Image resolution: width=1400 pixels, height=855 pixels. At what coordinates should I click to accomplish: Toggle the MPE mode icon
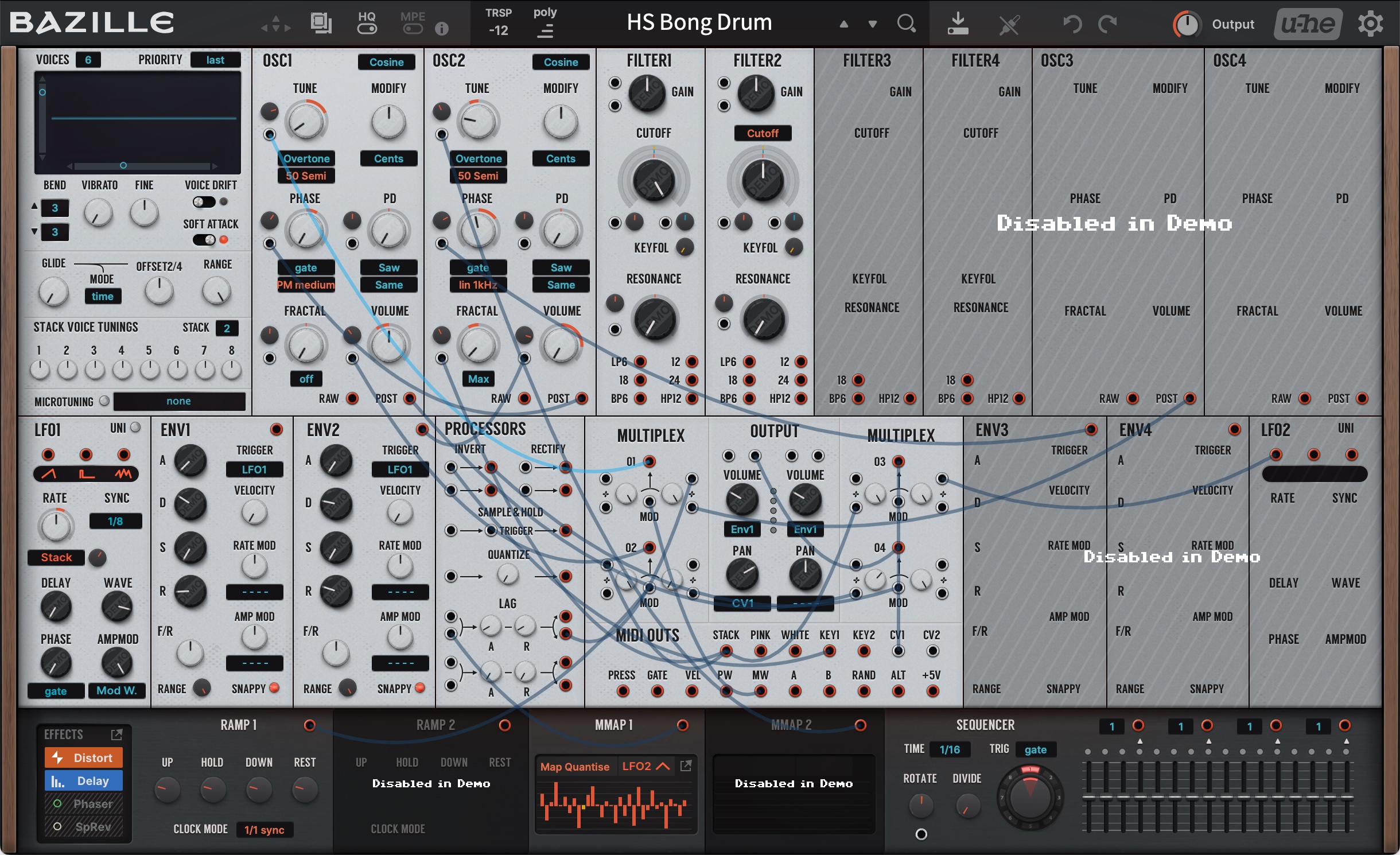[x=413, y=23]
